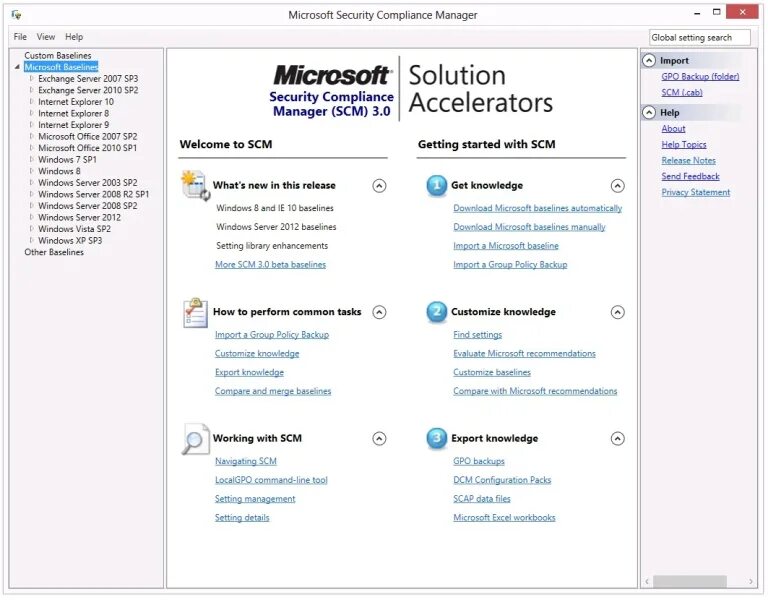The image size is (768, 600).
Task: Click Compare and merge baselines link
Action: 273,391
